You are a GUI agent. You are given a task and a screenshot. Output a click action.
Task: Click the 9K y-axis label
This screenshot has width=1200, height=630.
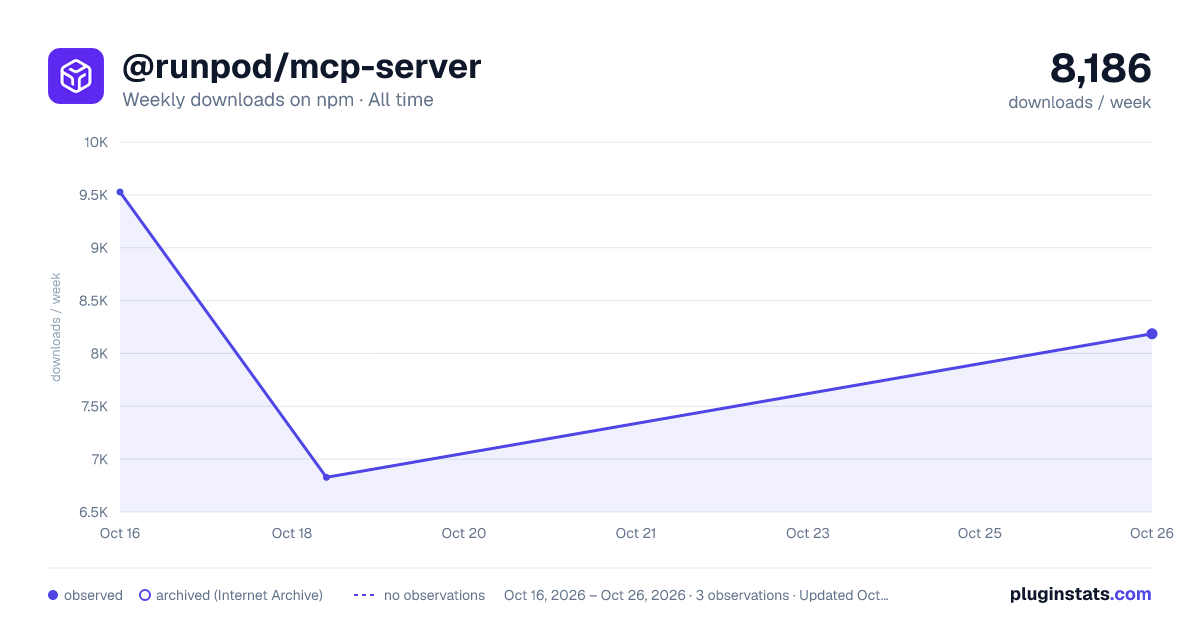point(99,248)
